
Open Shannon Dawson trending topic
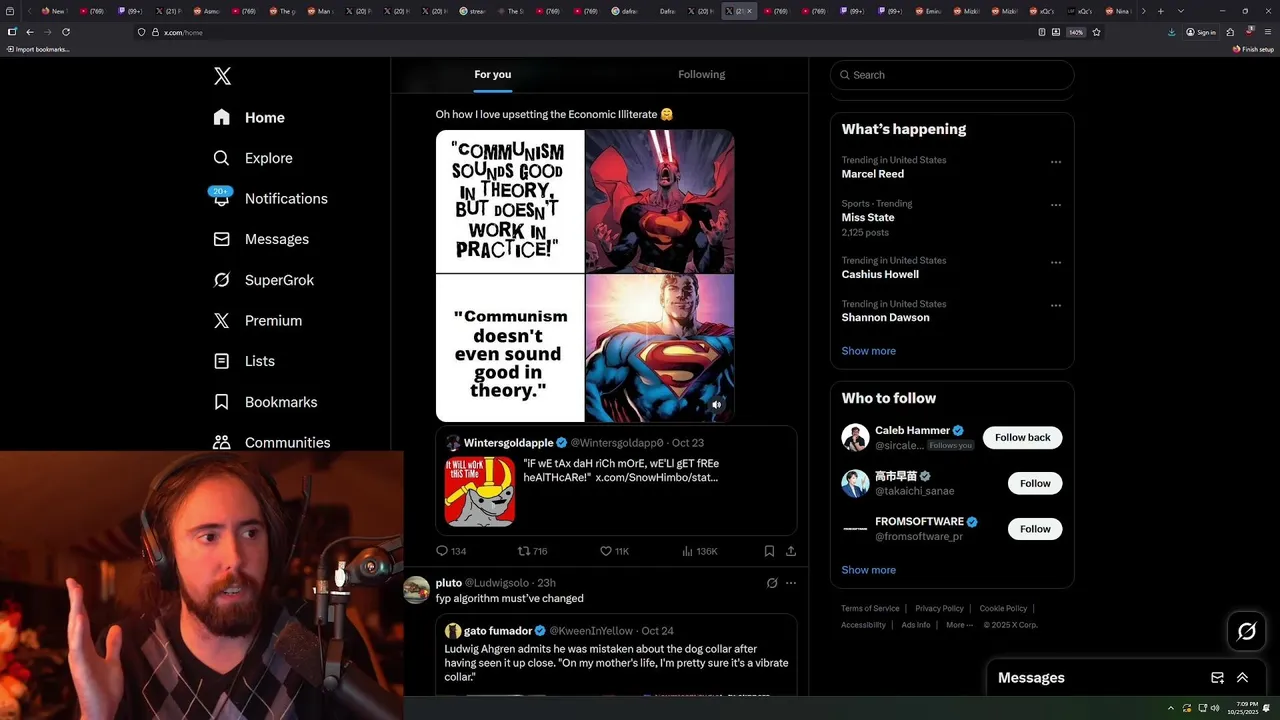point(885,317)
